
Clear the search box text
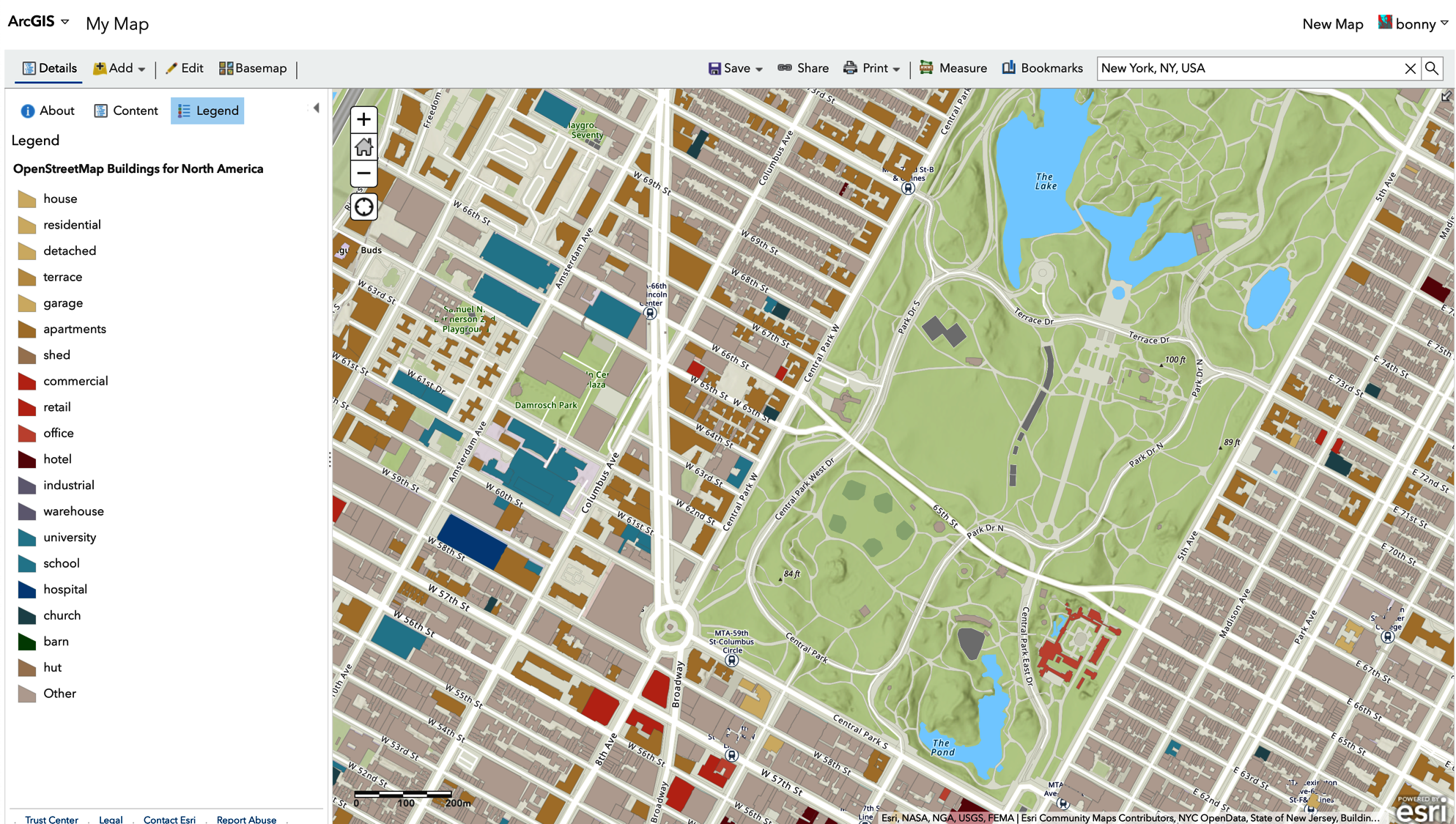pos(1410,68)
